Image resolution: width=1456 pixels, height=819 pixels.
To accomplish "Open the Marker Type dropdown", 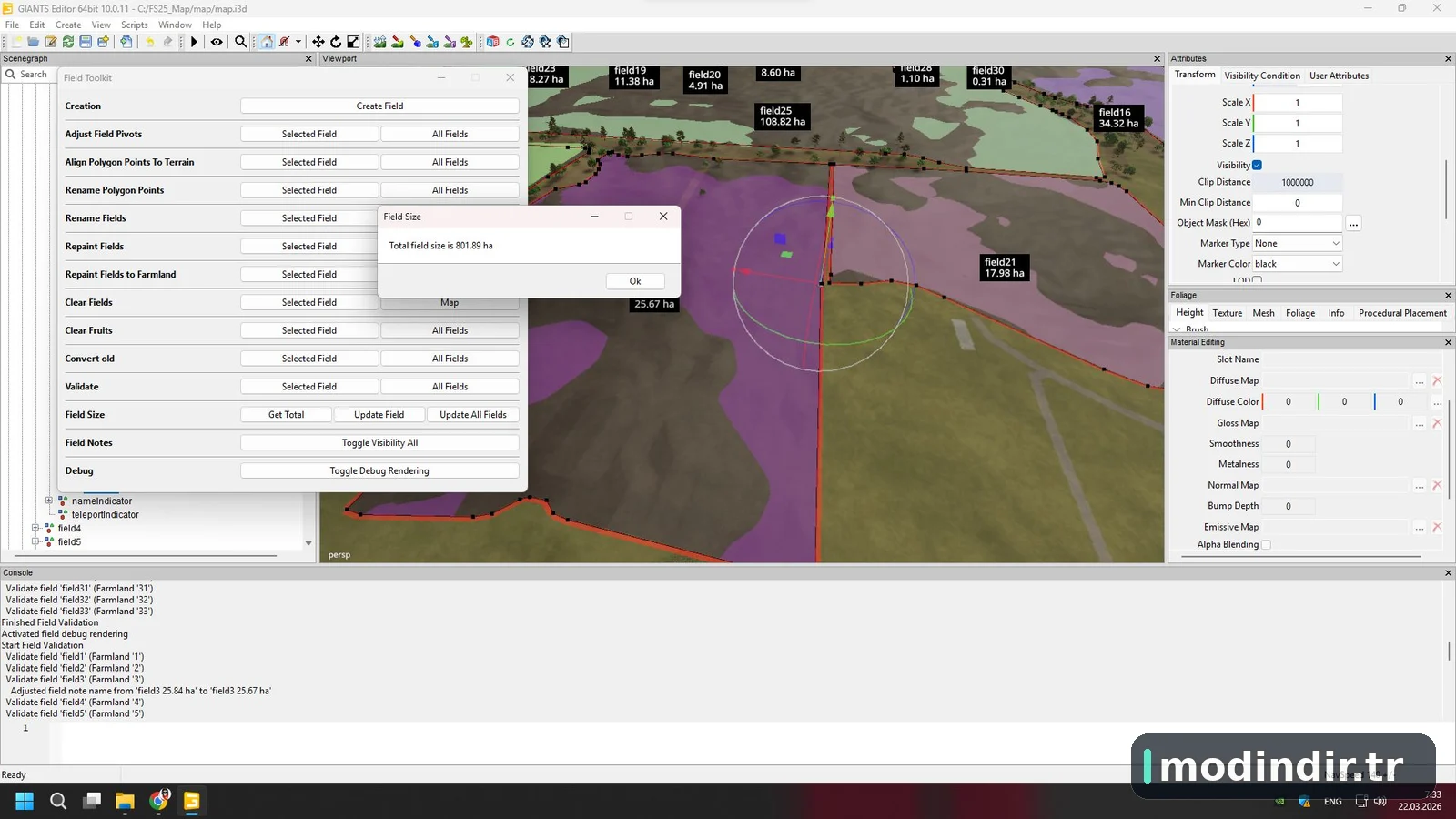I will [x=1298, y=243].
